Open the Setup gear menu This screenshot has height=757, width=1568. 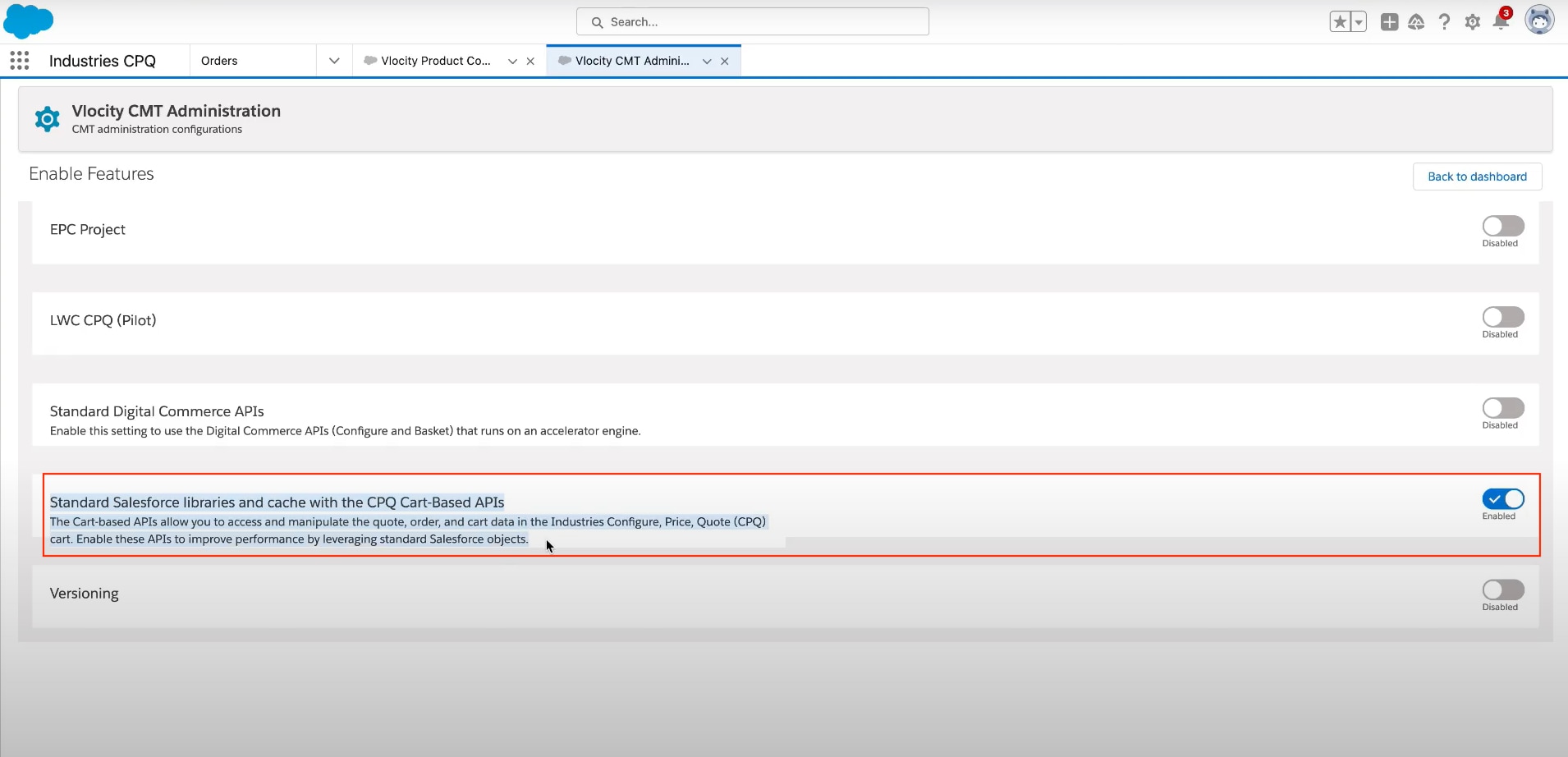[1473, 22]
